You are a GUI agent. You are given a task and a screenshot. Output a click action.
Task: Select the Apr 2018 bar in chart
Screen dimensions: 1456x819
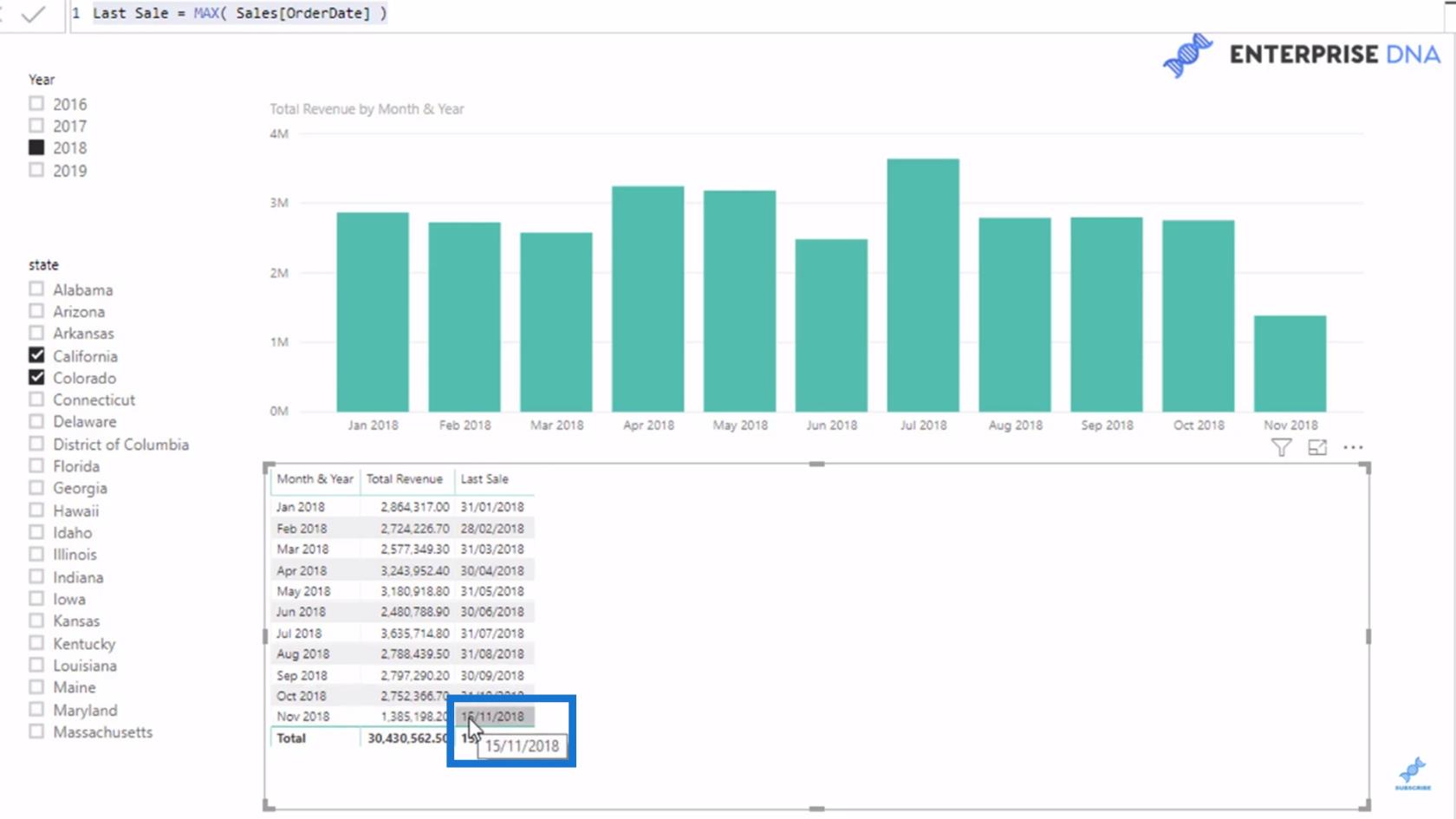pyautogui.click(x=648, y=299)
